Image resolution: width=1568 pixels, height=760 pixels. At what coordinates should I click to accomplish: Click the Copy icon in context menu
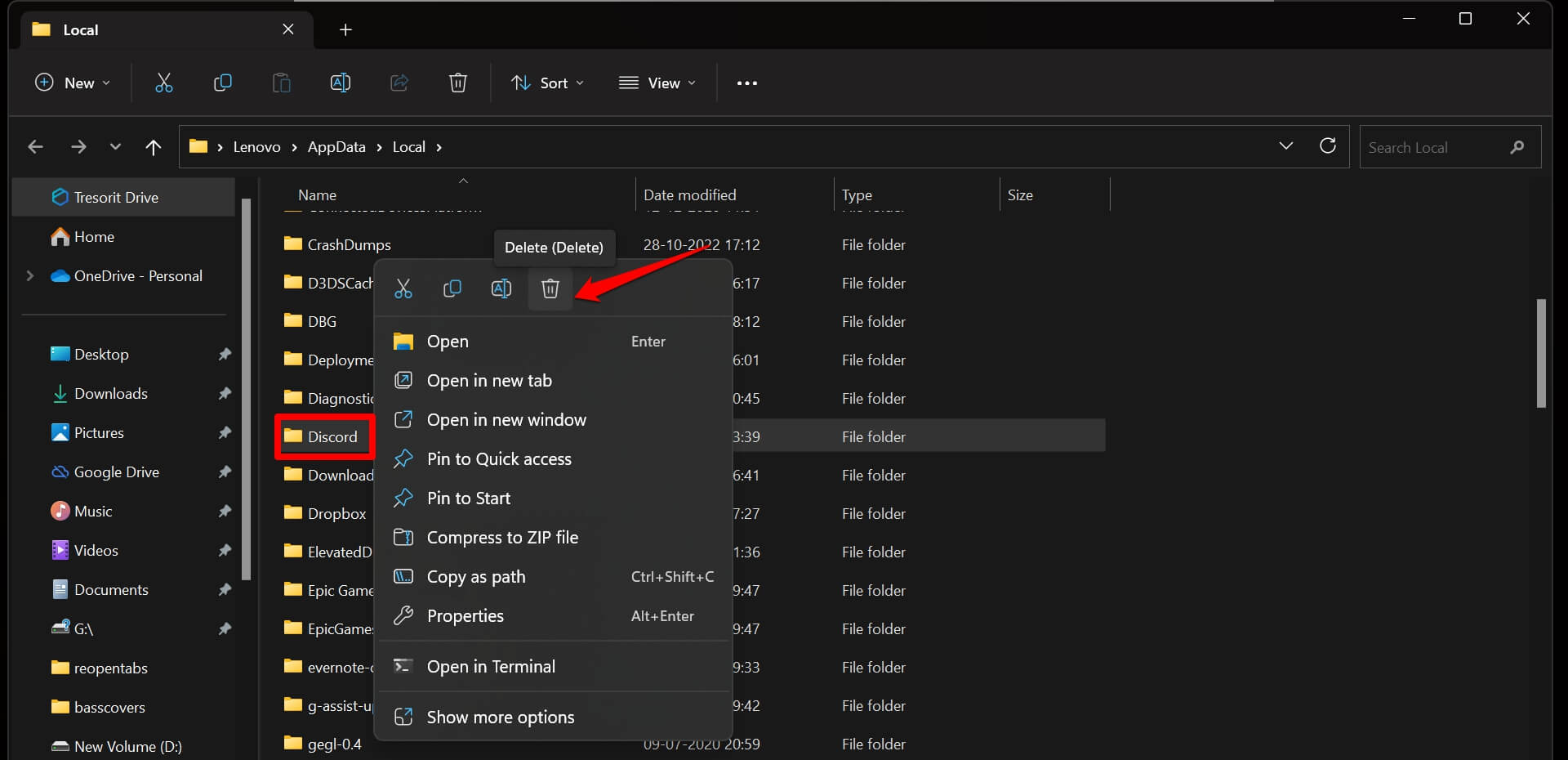[x=452, y=288]
